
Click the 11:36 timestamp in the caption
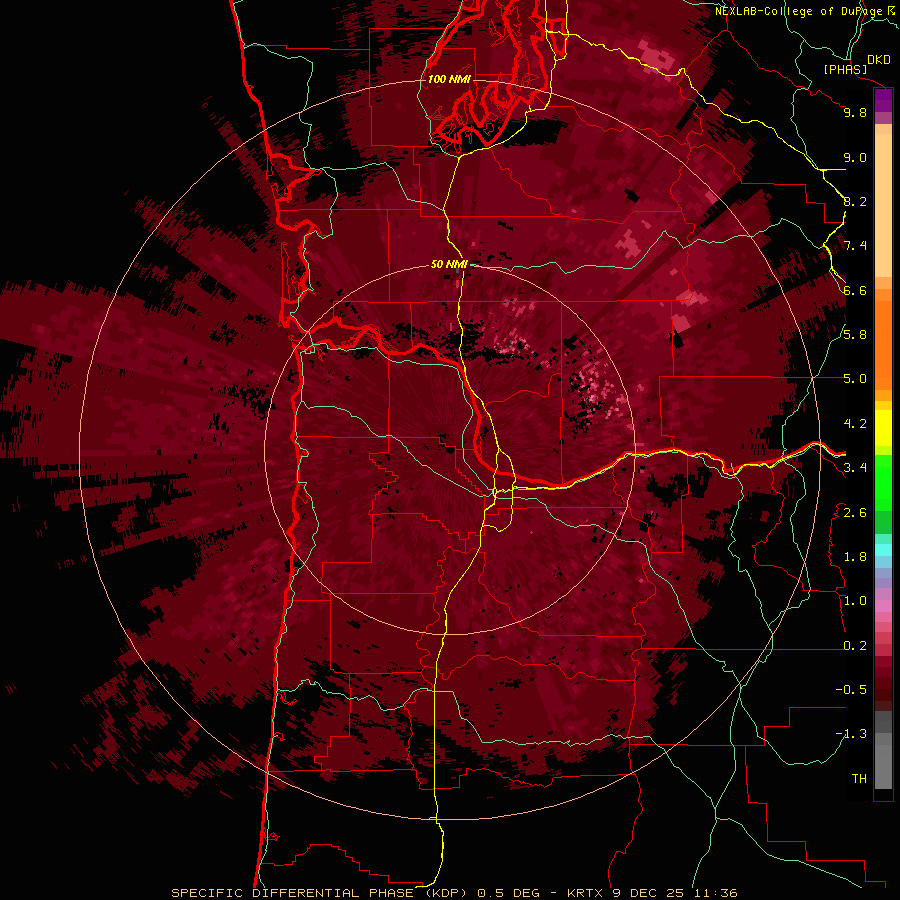[x=715, y=893]
